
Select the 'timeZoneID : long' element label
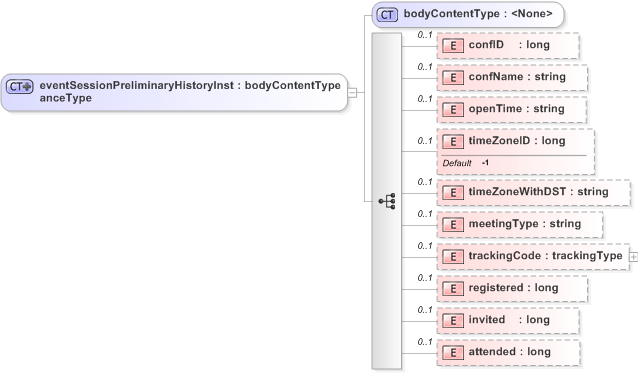pos(517,141)
